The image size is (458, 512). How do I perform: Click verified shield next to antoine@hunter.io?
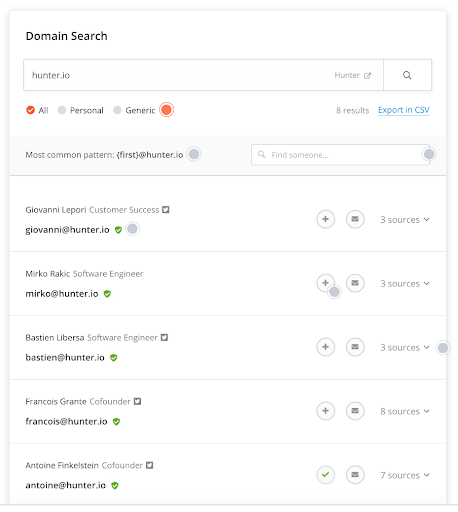(115, 486)
